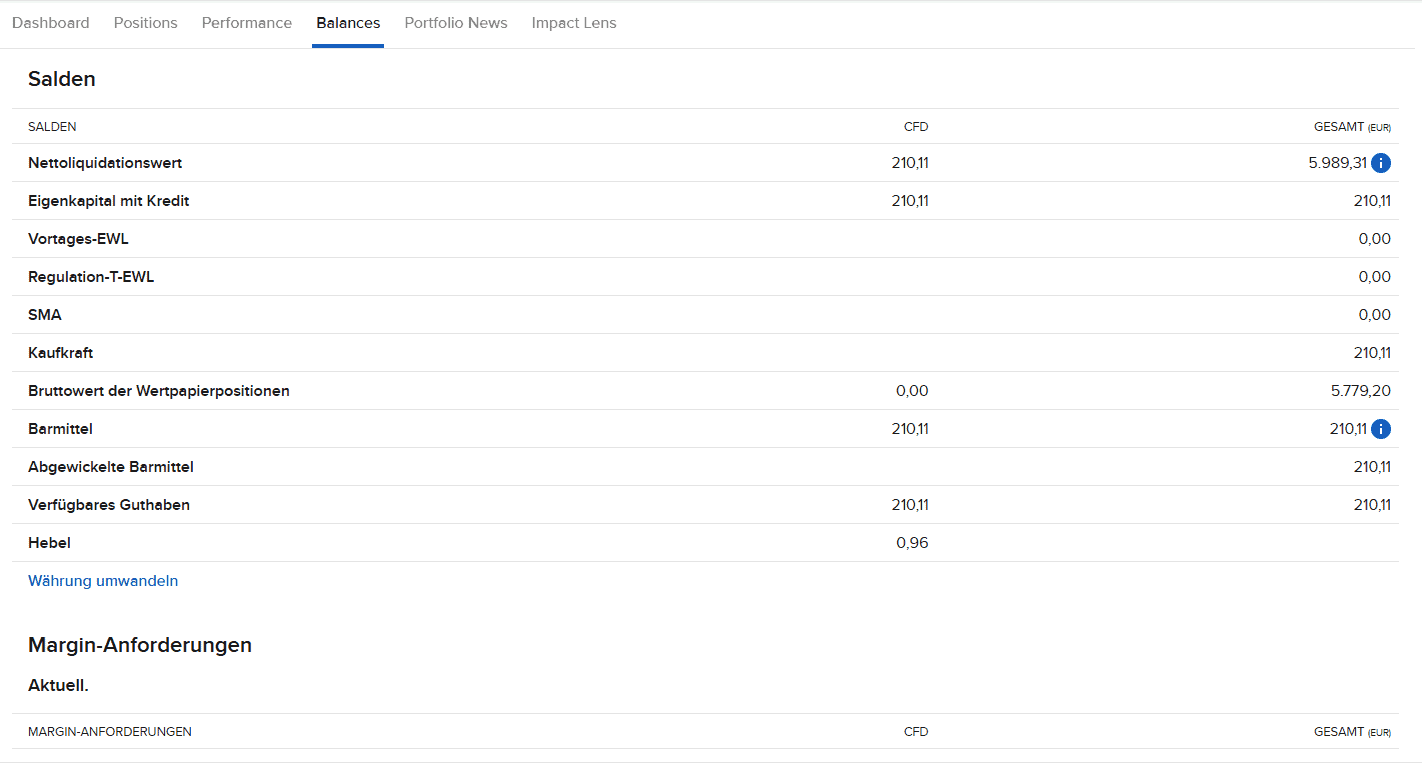Click the Hebel value 0,96
Image resolution: width=1422 pixels, height=764 pixels.
pos(912,543)
